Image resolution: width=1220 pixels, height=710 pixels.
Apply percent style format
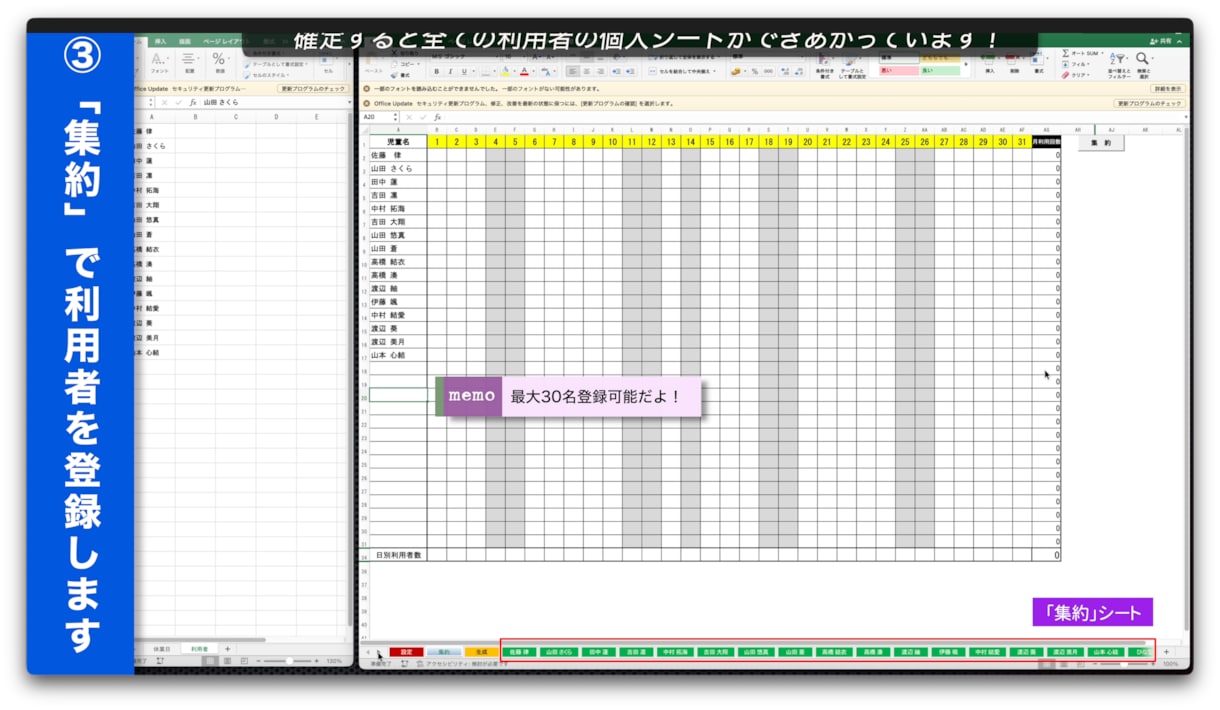click(755, 72)
